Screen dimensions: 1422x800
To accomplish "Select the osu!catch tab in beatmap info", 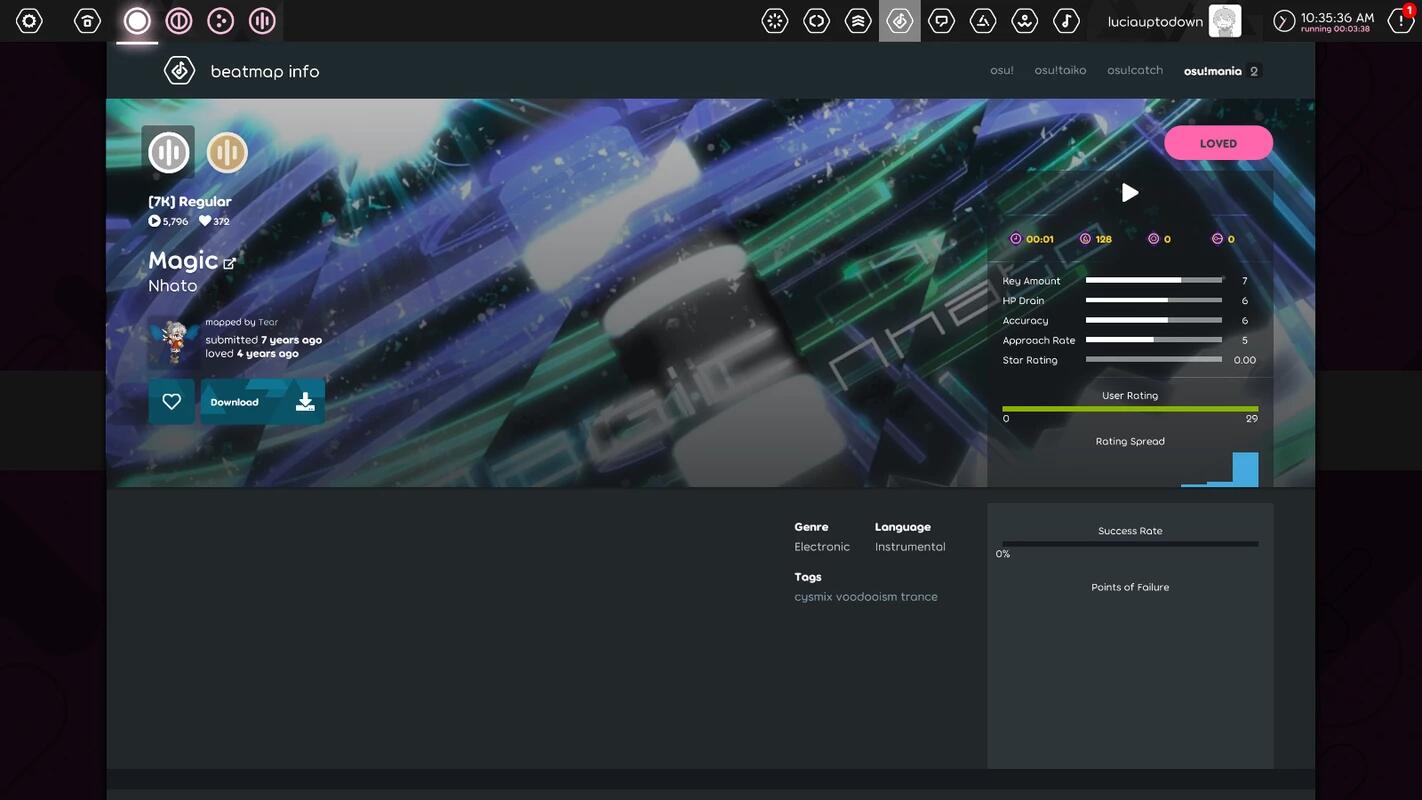I will 1134,71.
